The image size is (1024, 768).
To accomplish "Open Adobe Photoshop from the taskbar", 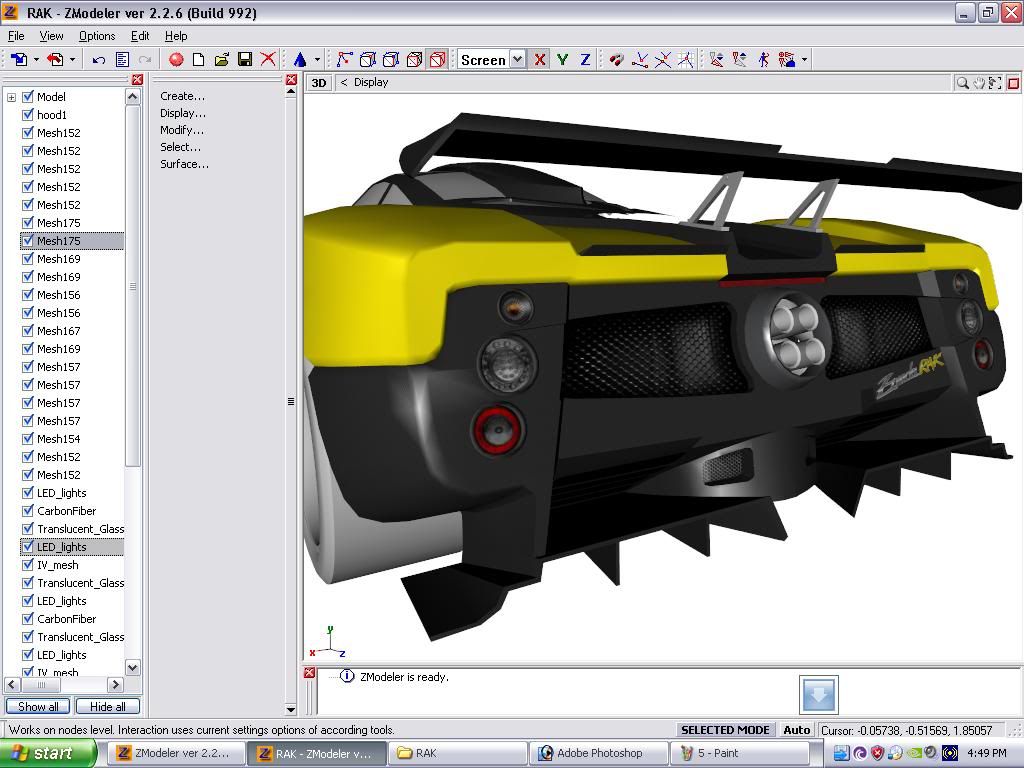I will coord(599,753).
